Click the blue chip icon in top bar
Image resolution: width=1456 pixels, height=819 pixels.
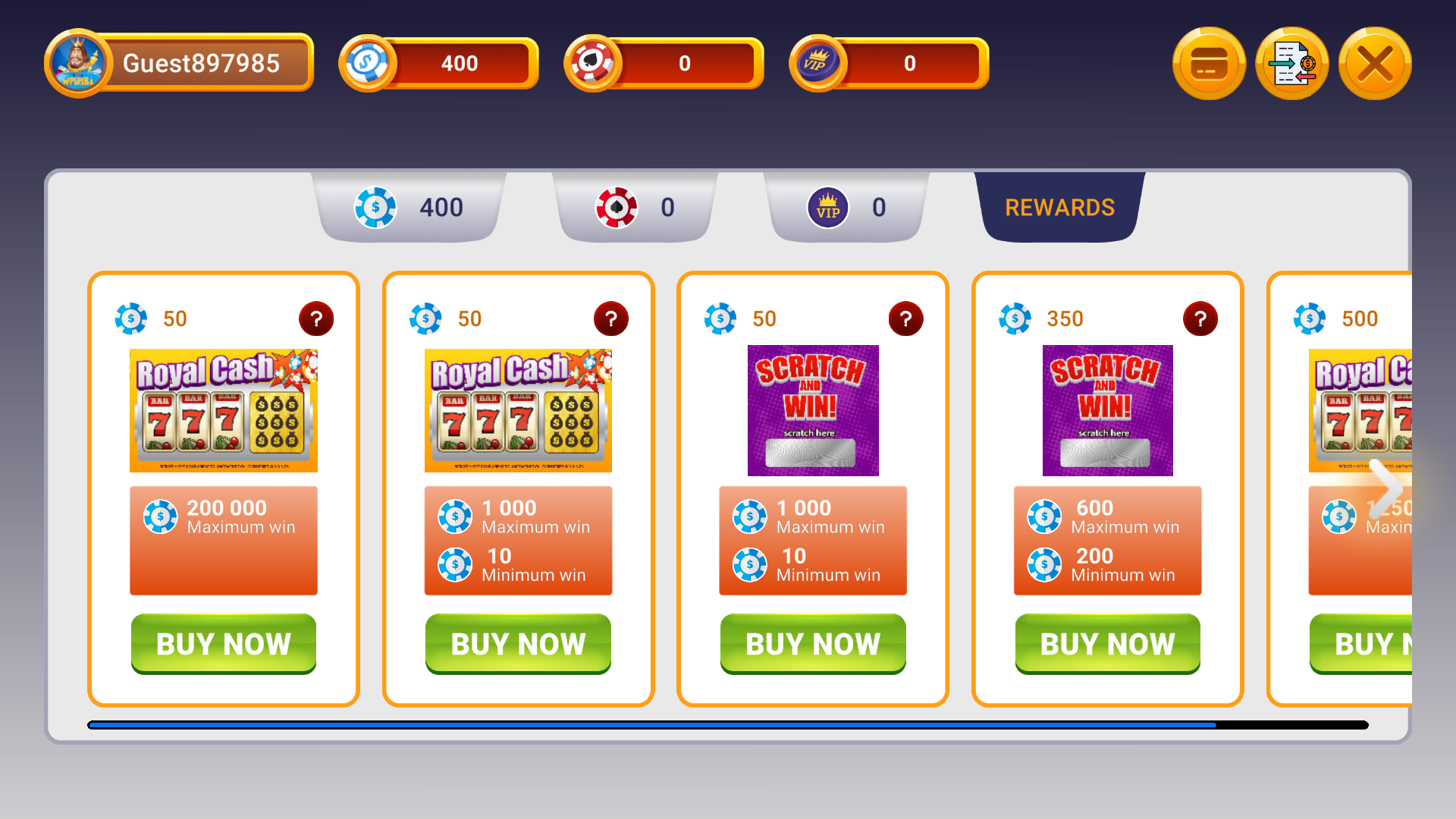pyautogui.click(x=369, y=64)
